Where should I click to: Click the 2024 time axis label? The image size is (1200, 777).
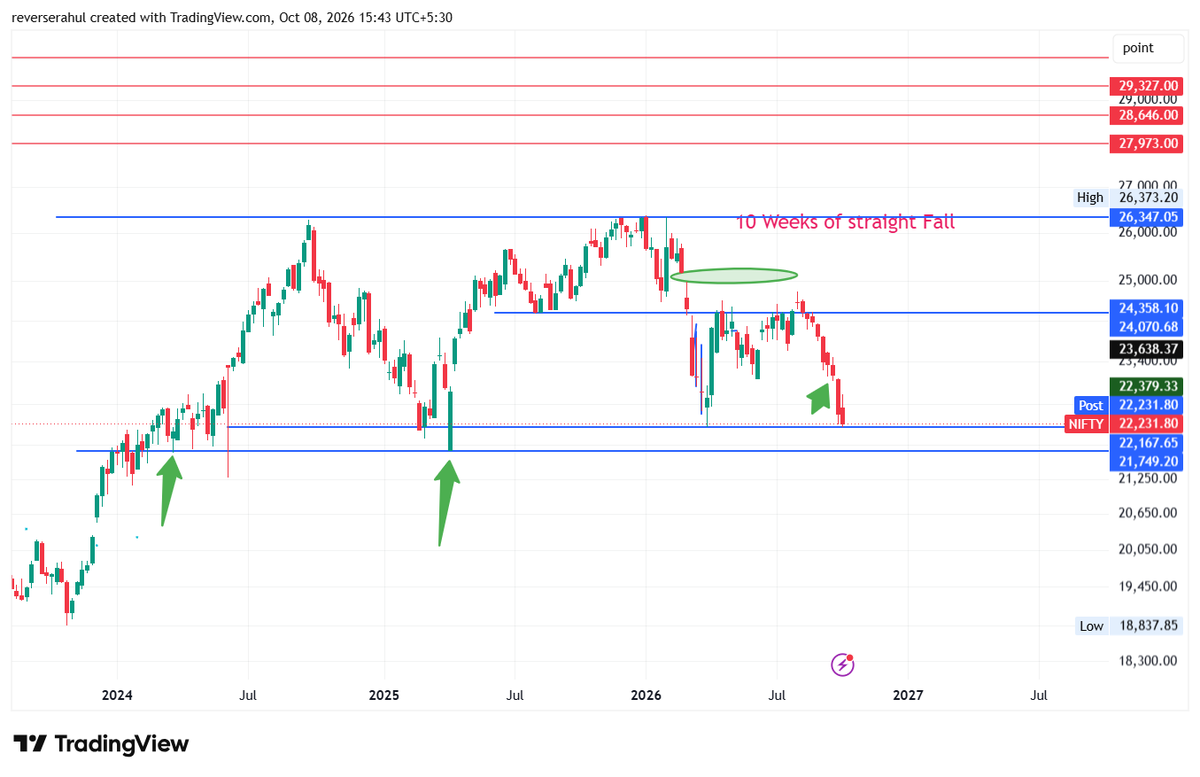[x=117, y=695]
